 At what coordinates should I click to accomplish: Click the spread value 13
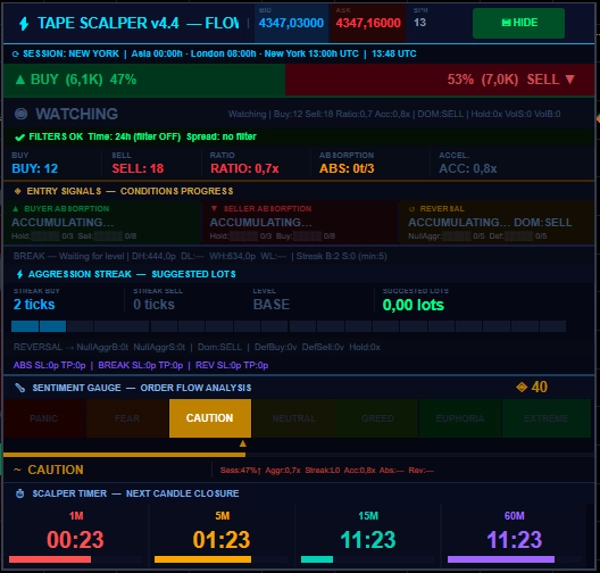(420, 23)
